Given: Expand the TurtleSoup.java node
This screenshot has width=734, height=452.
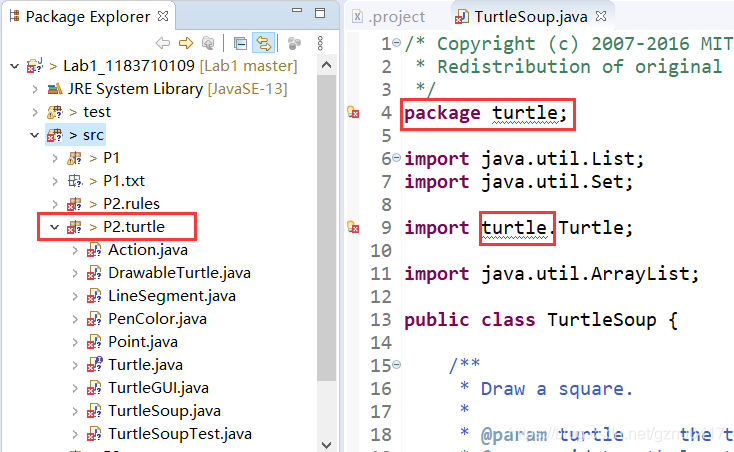Looking at the screenshot, I should pyautogui.click(x=75, y=410).
